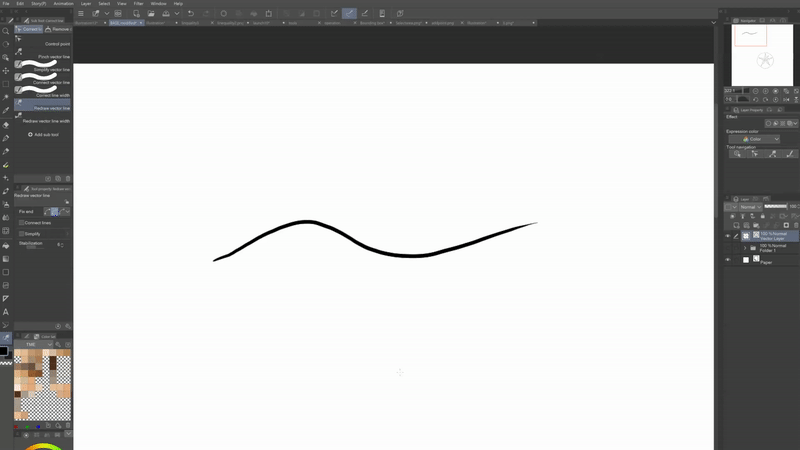Screen dimensions: 800x450
Task: Click the Navigator canvas thumbnail
Action: [762, 55]
